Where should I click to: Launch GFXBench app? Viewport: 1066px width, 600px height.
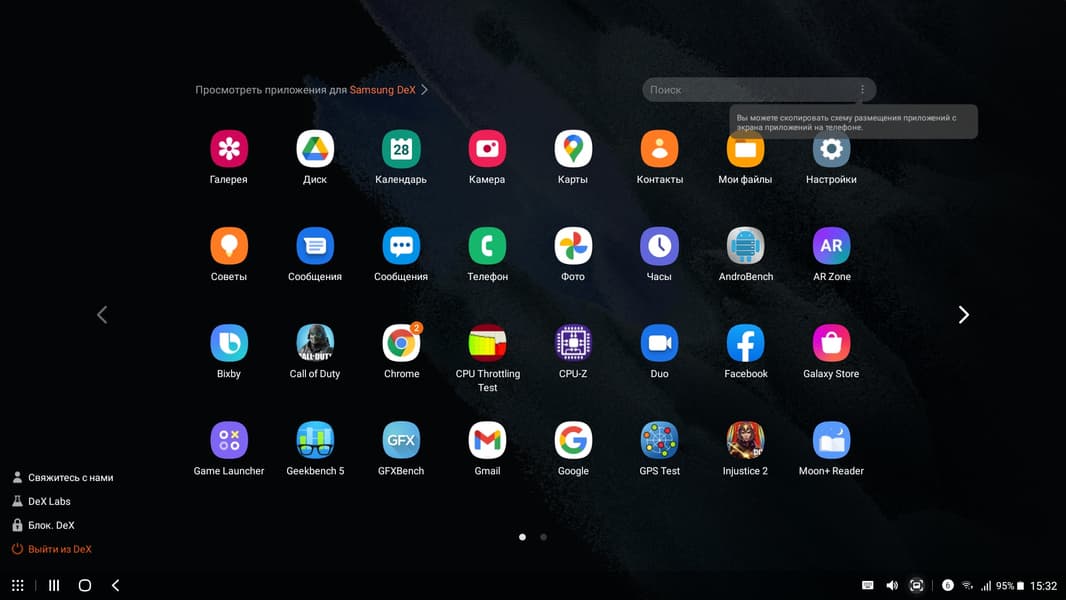[x=401, y=440]
